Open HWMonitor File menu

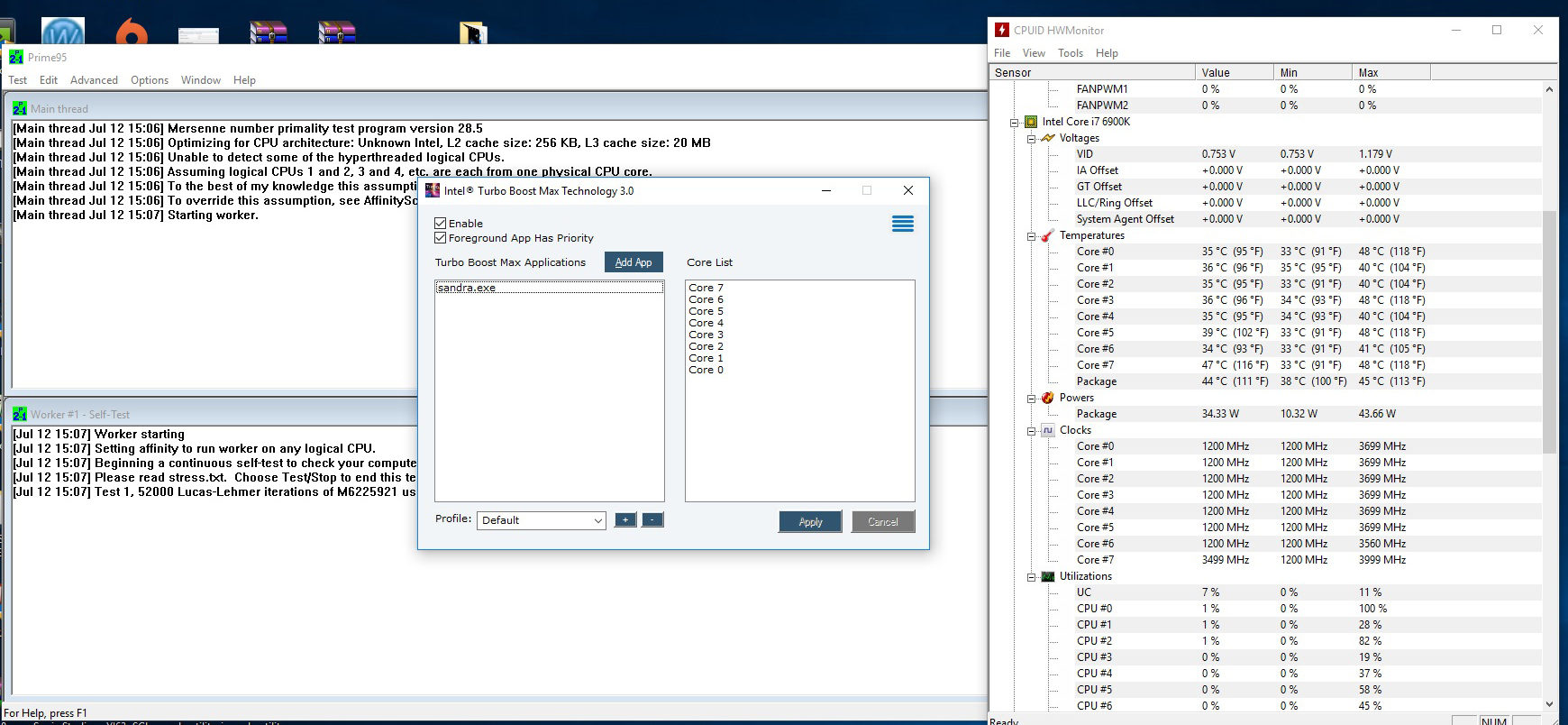coord(1002,53)
